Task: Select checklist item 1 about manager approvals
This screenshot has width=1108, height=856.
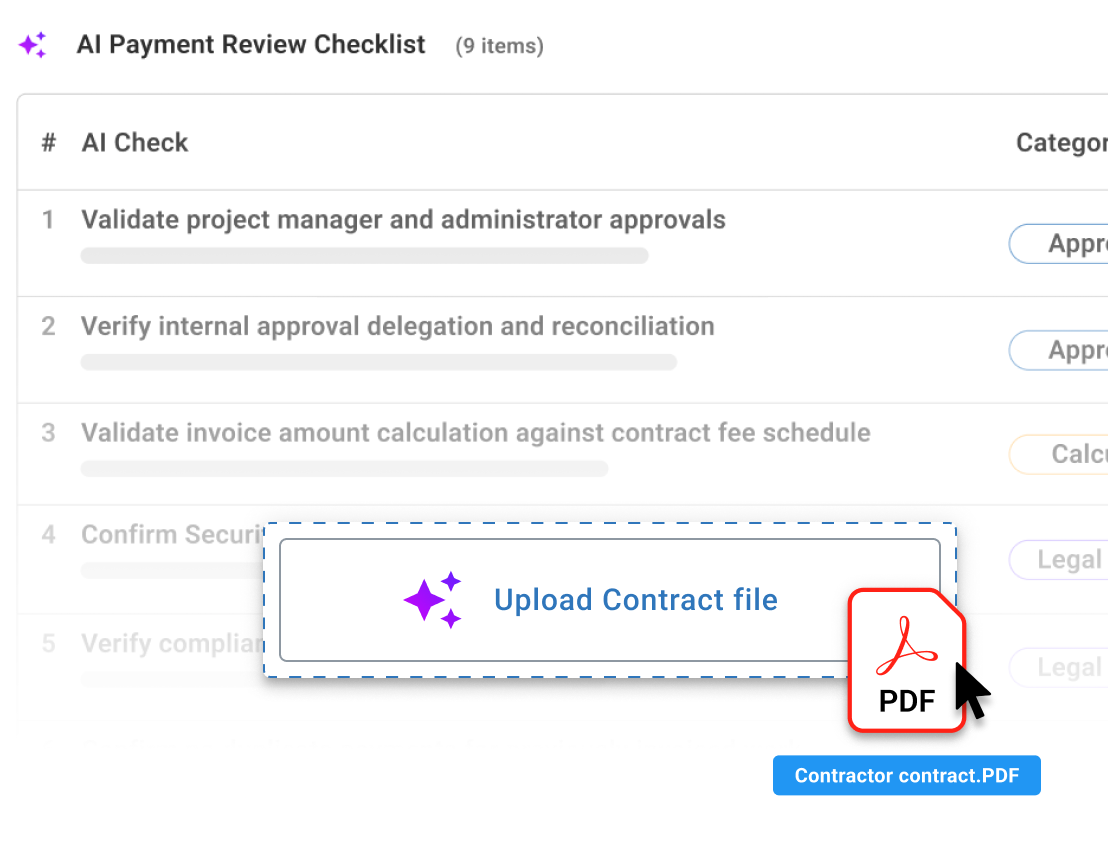Action: coord(404,219)
